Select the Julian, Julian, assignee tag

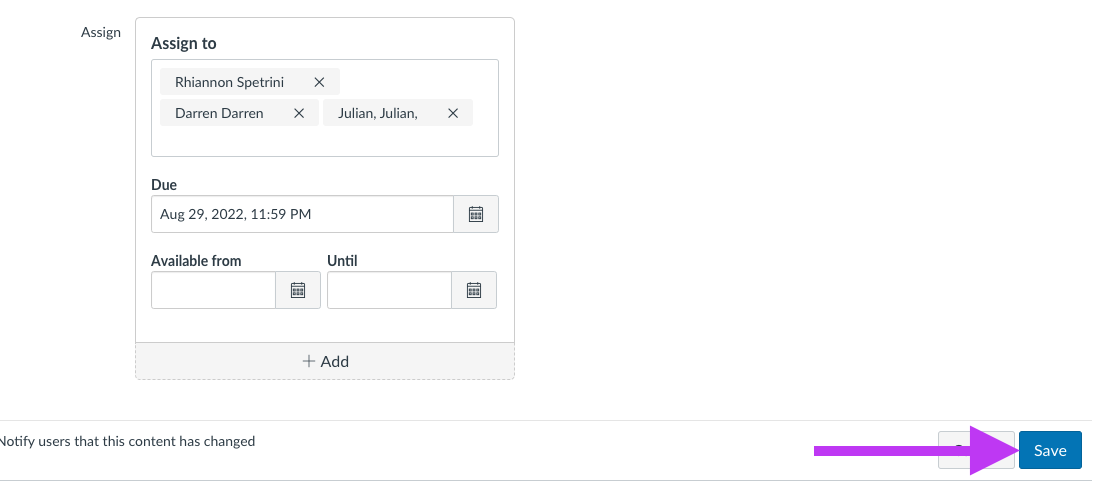tap(378, 113)
